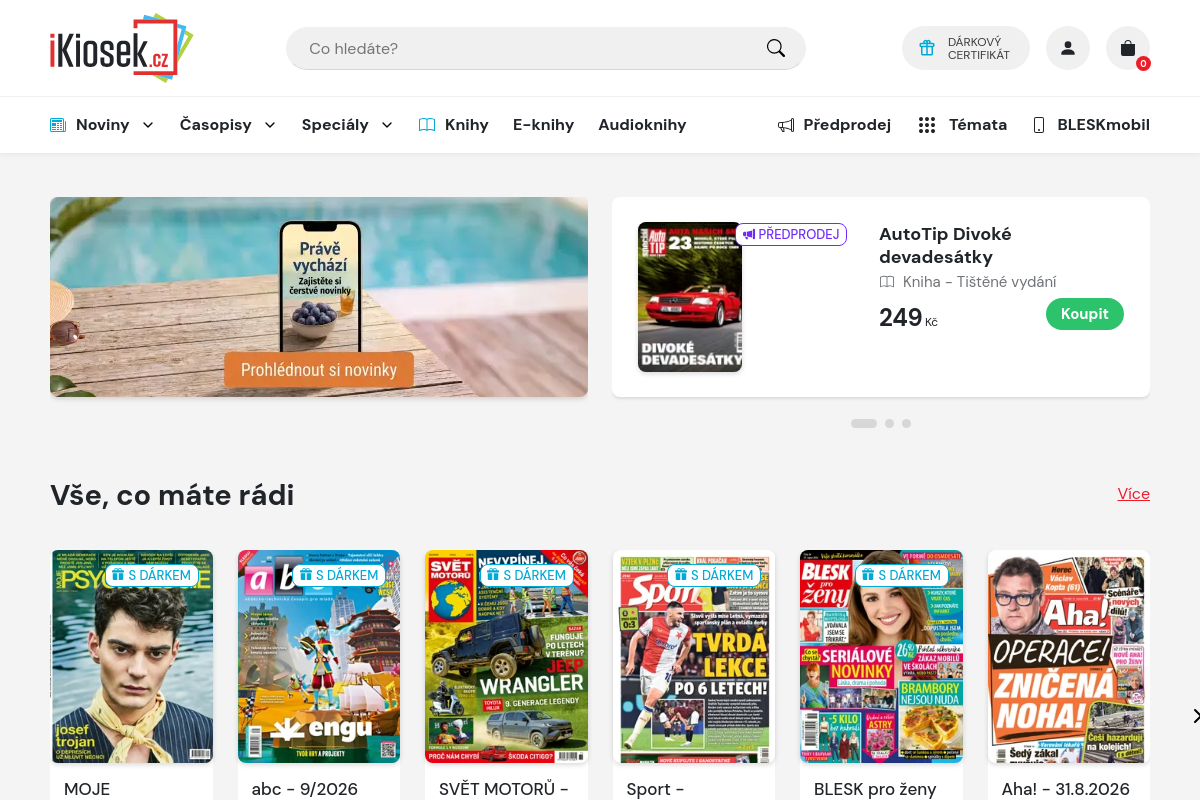1200x800 pixels.
Task: Click Prohlédnout si novinky banner button
Action: pyautogui.click(x=319, y=370)
